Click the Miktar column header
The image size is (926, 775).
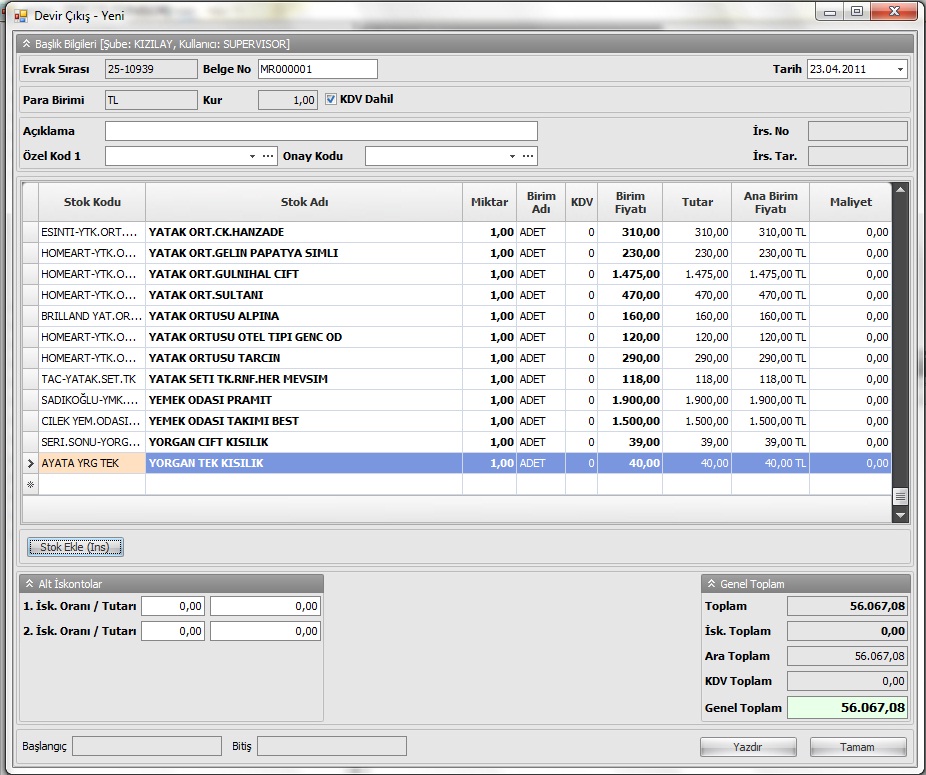490,202
